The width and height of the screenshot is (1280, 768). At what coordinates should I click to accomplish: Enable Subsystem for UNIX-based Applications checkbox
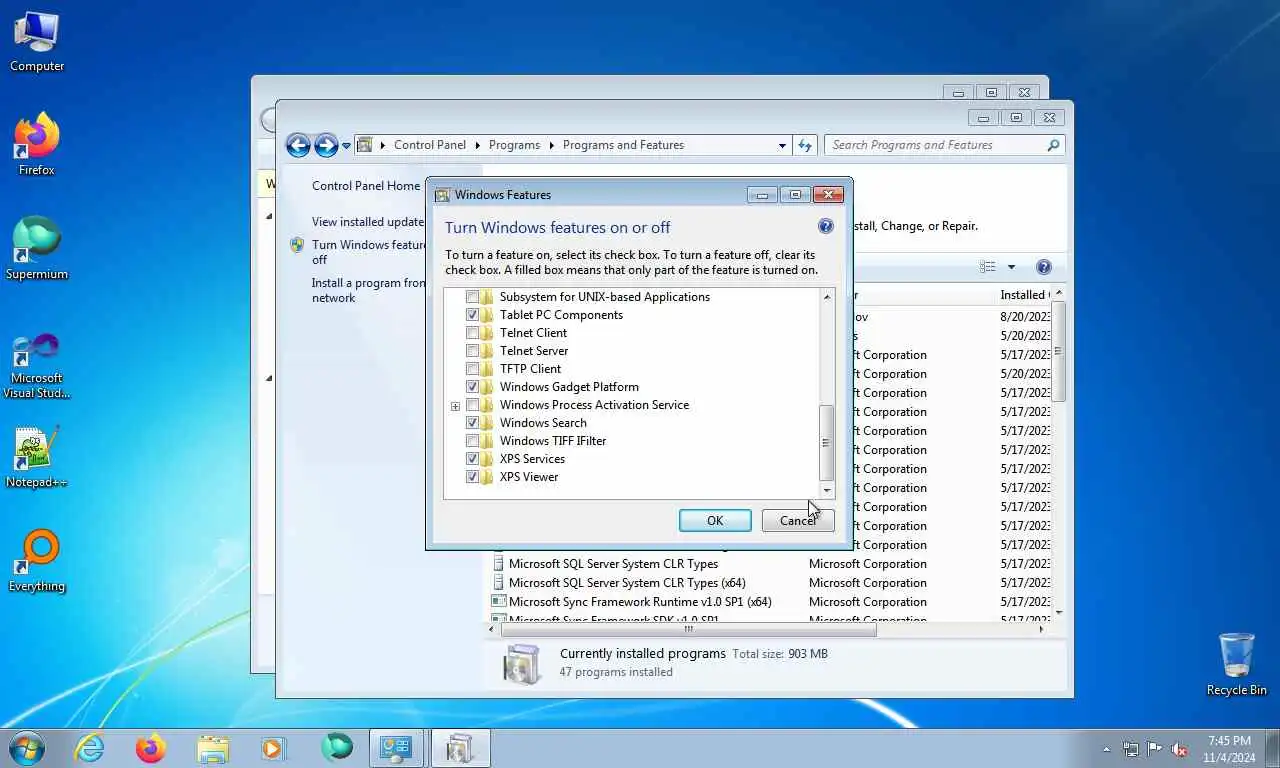pos(473,297)
